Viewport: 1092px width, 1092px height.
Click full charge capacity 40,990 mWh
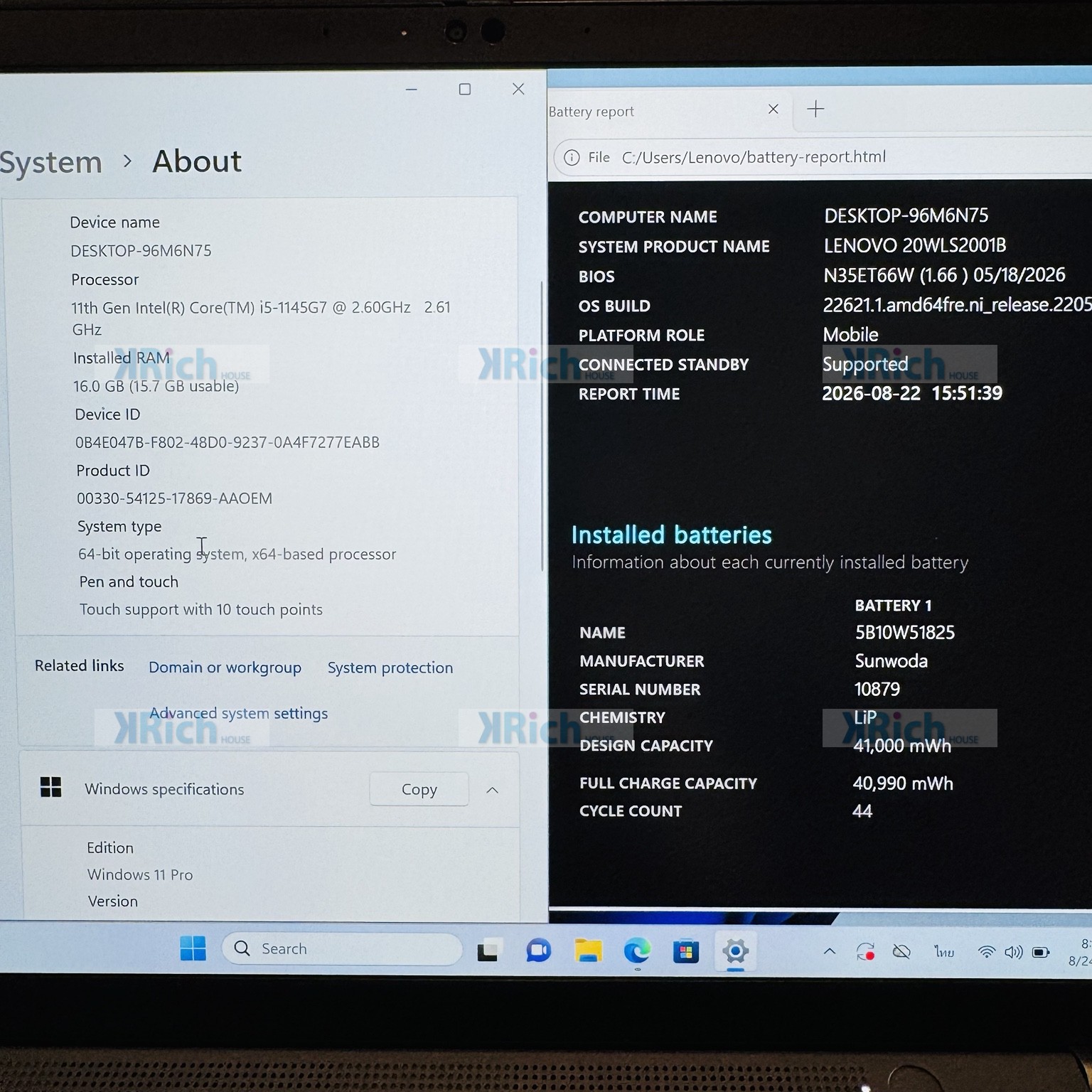point(903,783)
